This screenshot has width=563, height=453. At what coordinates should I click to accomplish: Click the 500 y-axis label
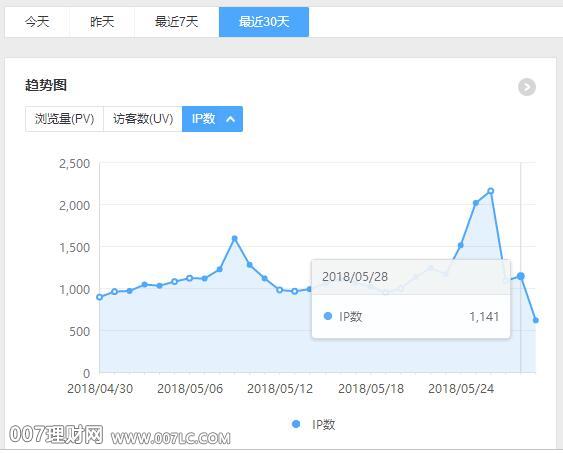click(x=79, y=332)
